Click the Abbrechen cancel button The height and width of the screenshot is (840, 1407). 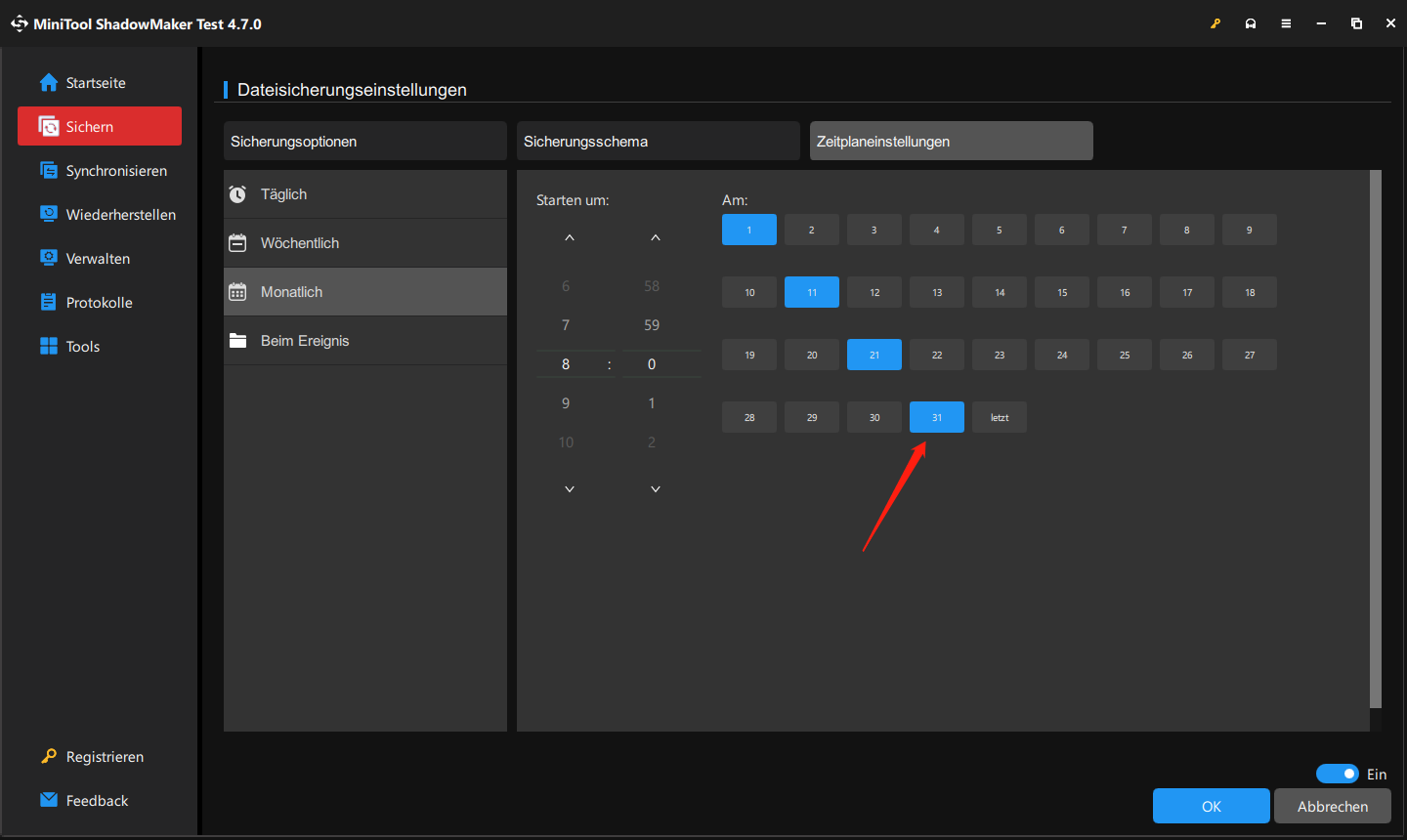click(1333, 806)
